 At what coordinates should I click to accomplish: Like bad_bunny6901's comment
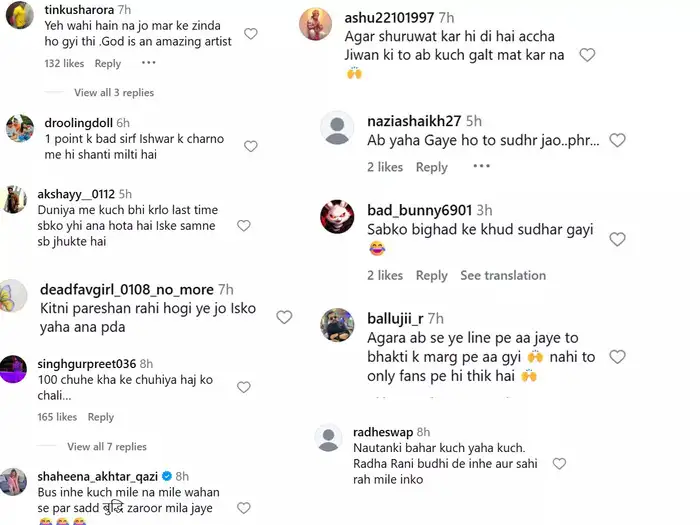point(617,239)
